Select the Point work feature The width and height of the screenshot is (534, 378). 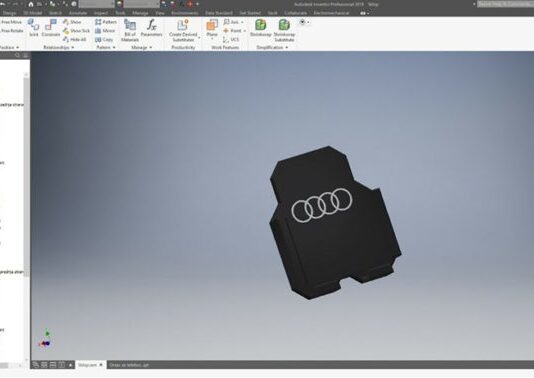[232, 31]
